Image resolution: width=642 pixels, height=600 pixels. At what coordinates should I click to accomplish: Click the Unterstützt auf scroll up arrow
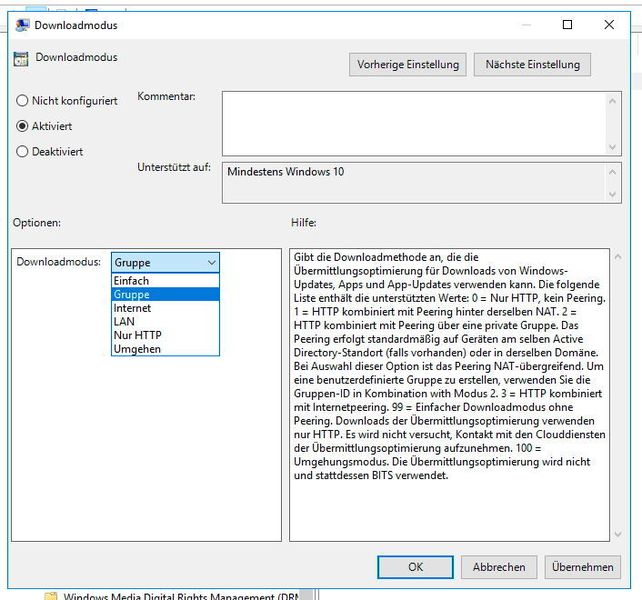pos(613,172)
